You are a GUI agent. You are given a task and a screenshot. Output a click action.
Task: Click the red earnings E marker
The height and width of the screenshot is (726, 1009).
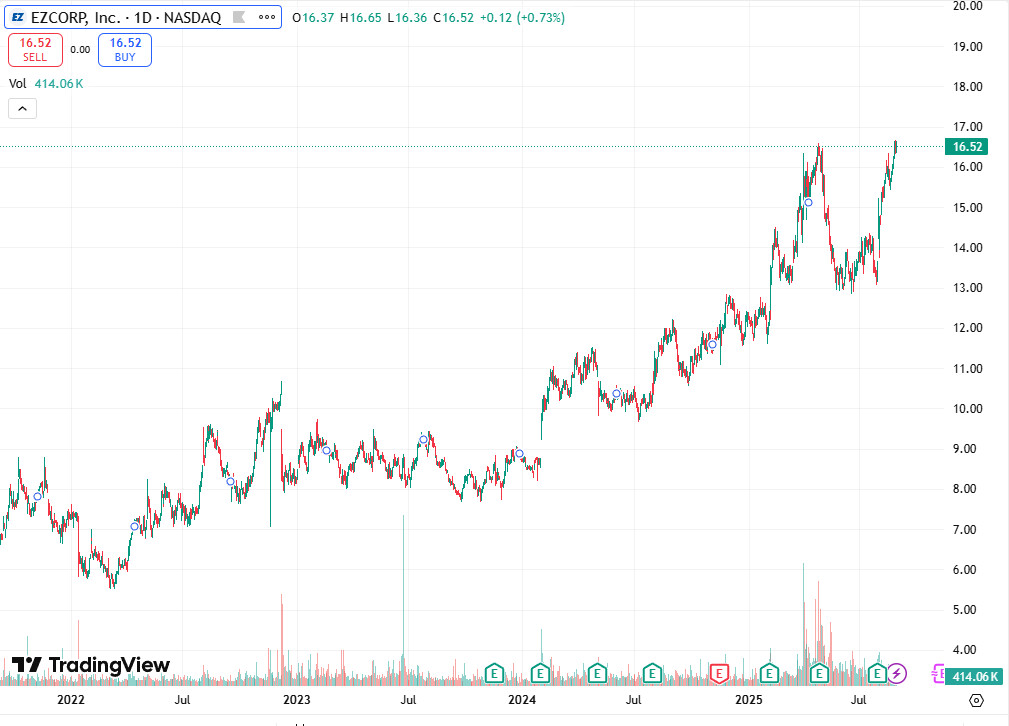(x=719, y=674)
